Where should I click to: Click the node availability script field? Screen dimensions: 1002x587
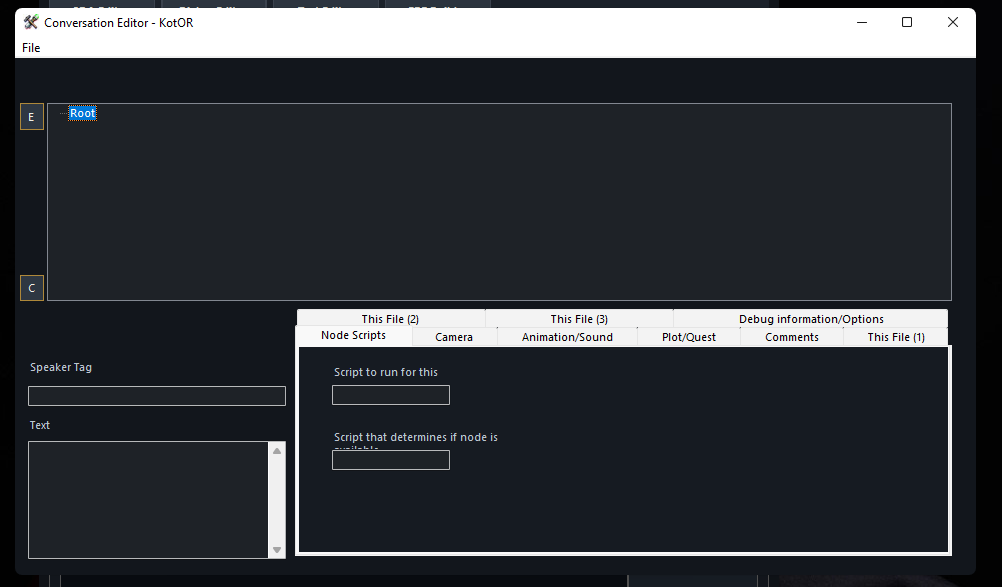point(391,460)
